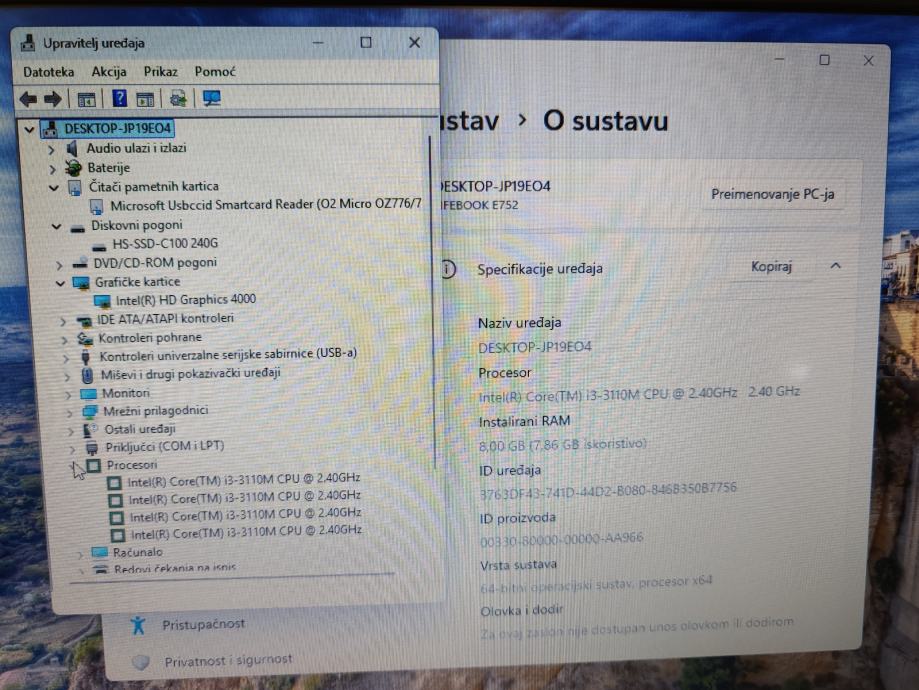Open the Akcija menu
The height and width of the screenshot is (690, 919).
(x=109, y=72)
